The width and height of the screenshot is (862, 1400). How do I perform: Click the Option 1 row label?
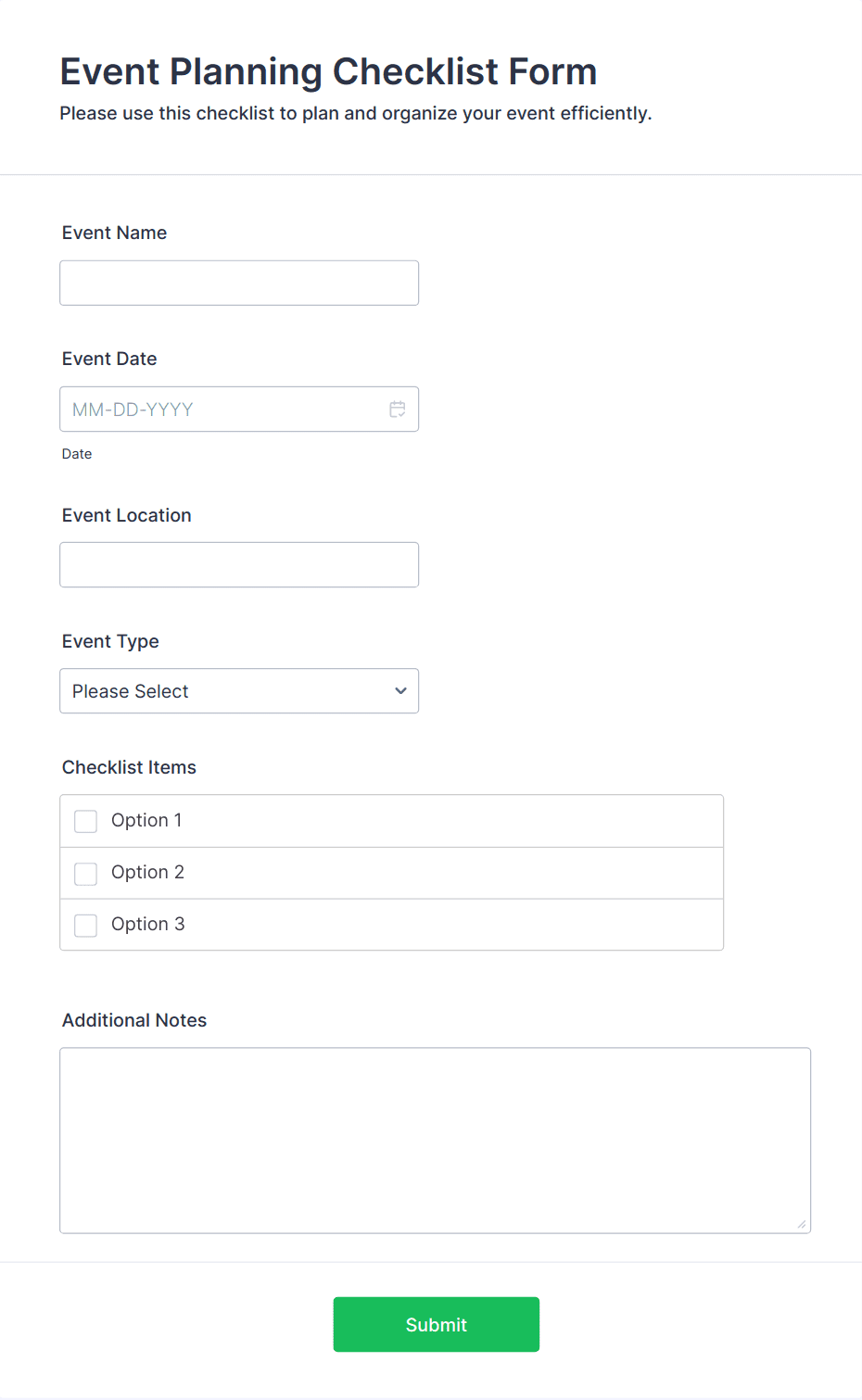[146, 820]
